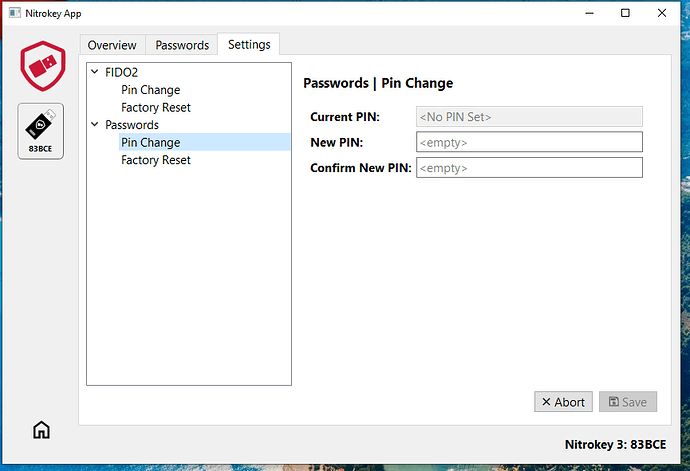Click the Save button
The height and width of the screenshot is (471, 690).
tap(627, 402)
